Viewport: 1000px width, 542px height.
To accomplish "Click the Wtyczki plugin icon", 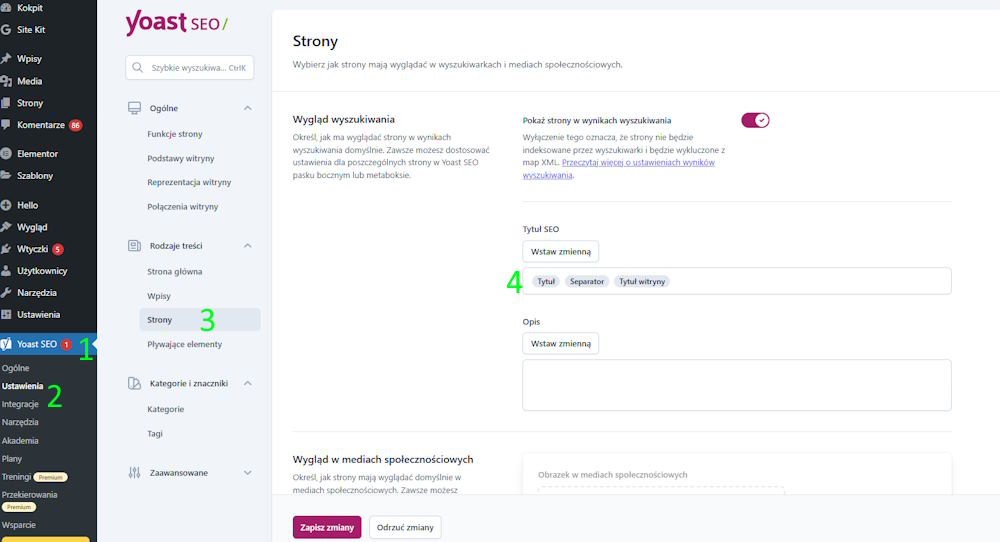I will 6,249.
